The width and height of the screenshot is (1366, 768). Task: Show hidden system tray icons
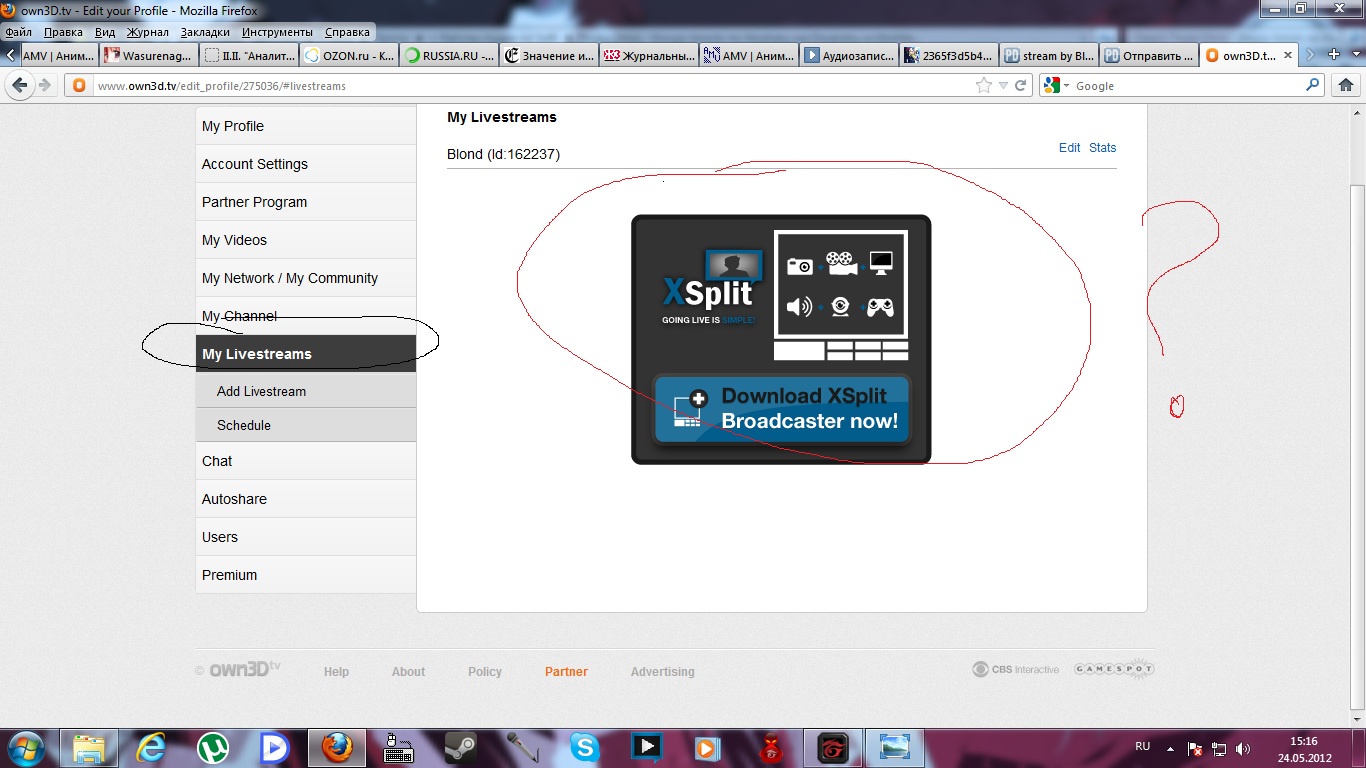point(1171,748)
